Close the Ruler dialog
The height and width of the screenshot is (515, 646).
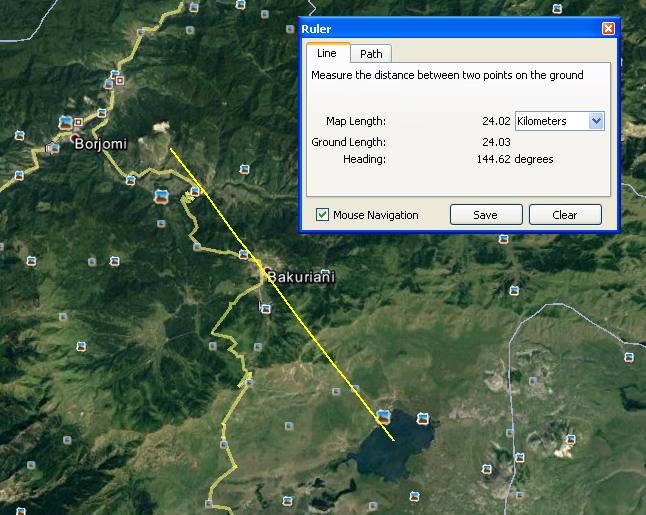(608, 28)
